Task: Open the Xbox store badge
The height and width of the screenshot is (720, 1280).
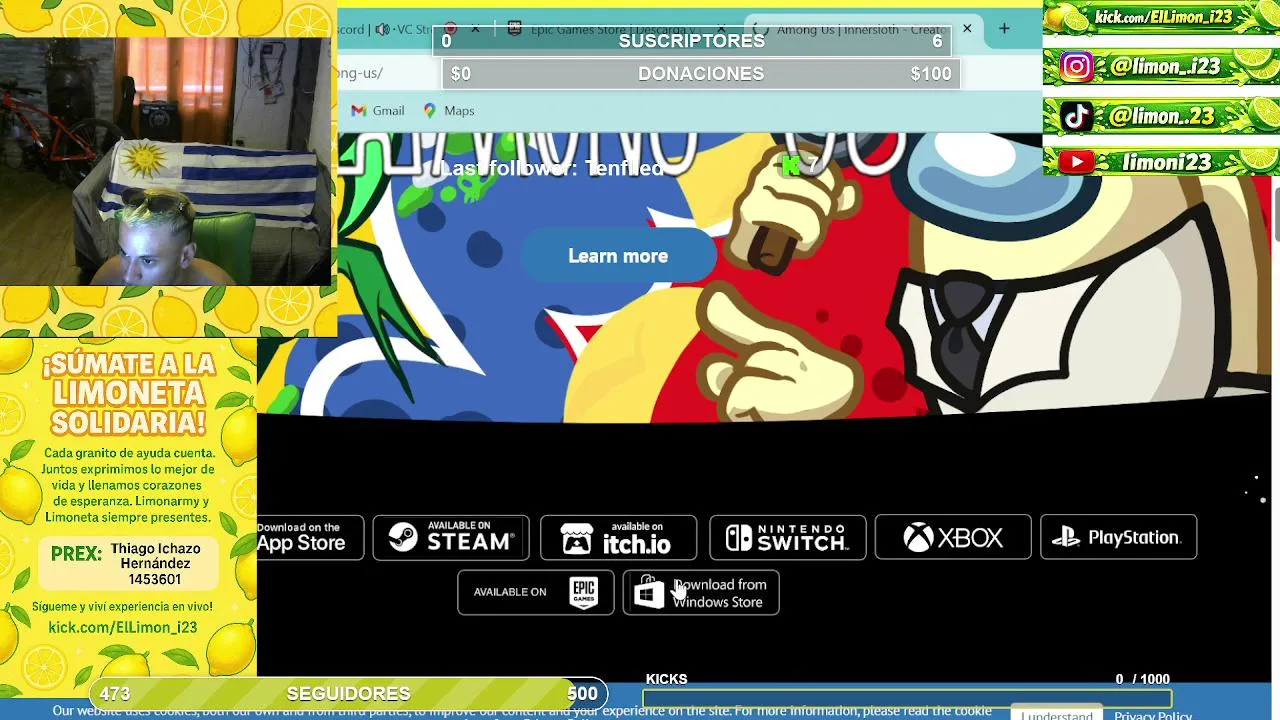Action: 953,538
